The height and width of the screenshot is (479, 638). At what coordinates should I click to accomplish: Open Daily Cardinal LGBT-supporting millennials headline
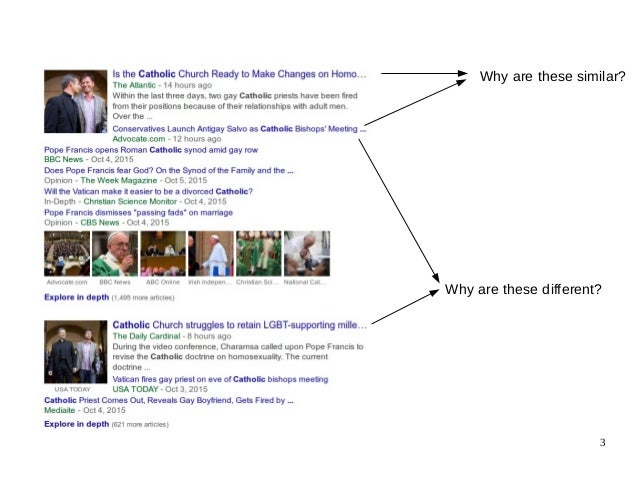(239, 325)
